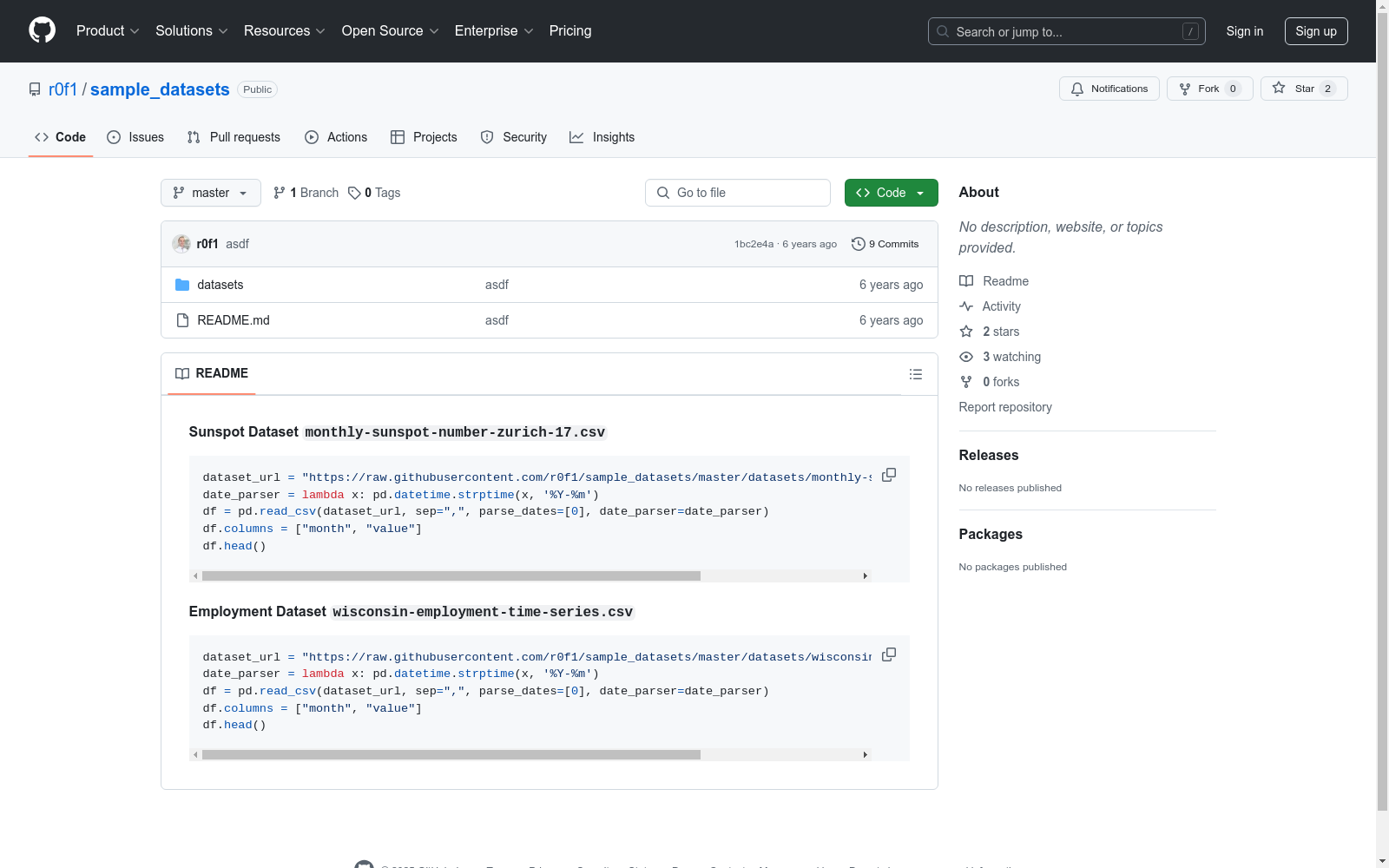Click the Sign in link
The image size is (1389, 868).
[1245, 31]
